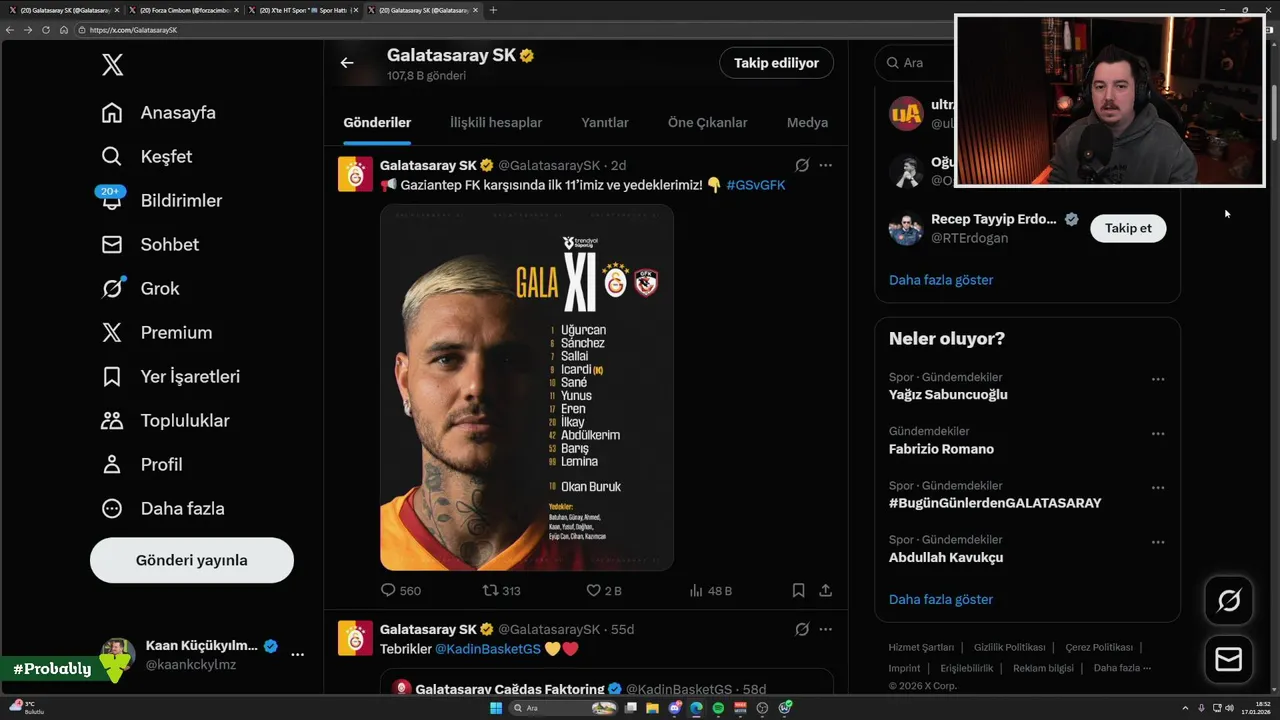The image size is (1280, 720).
Task: Open options for Abdullah Kavukçu trend
Action: click(x=1158, y=542)
